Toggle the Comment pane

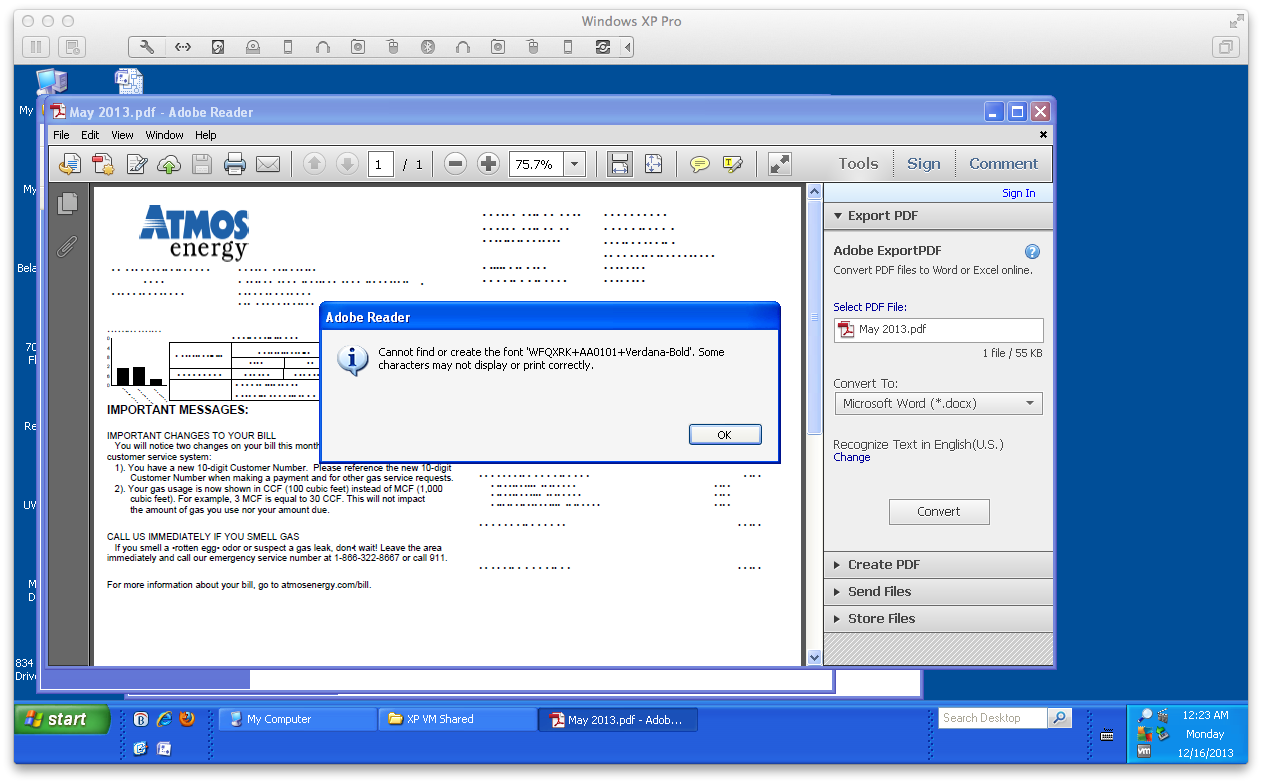(1003, 164)
